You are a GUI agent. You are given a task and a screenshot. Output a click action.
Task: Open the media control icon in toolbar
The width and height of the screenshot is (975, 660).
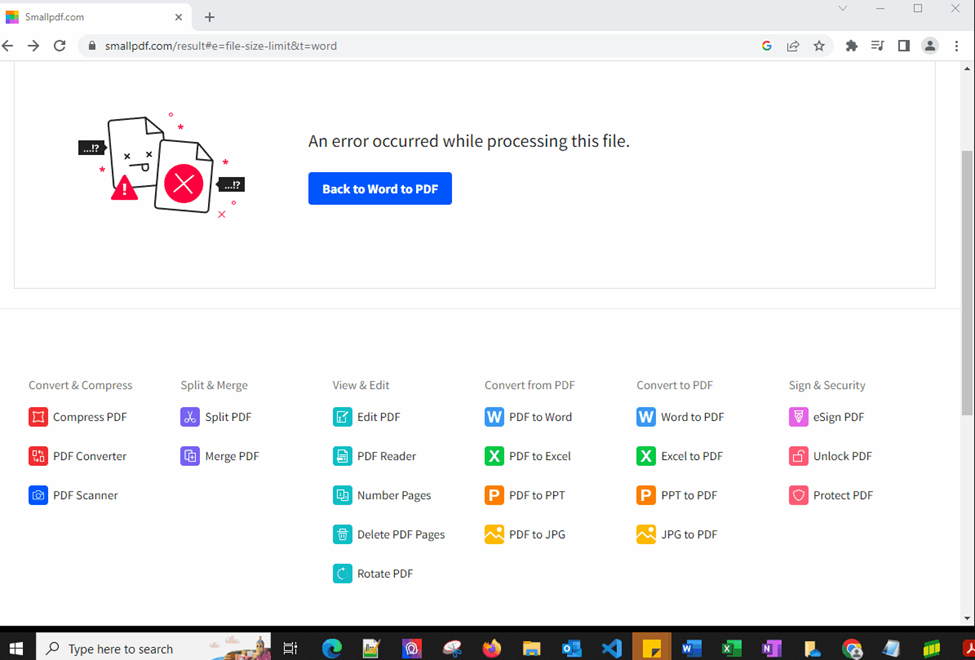click(x=877, y=45)
